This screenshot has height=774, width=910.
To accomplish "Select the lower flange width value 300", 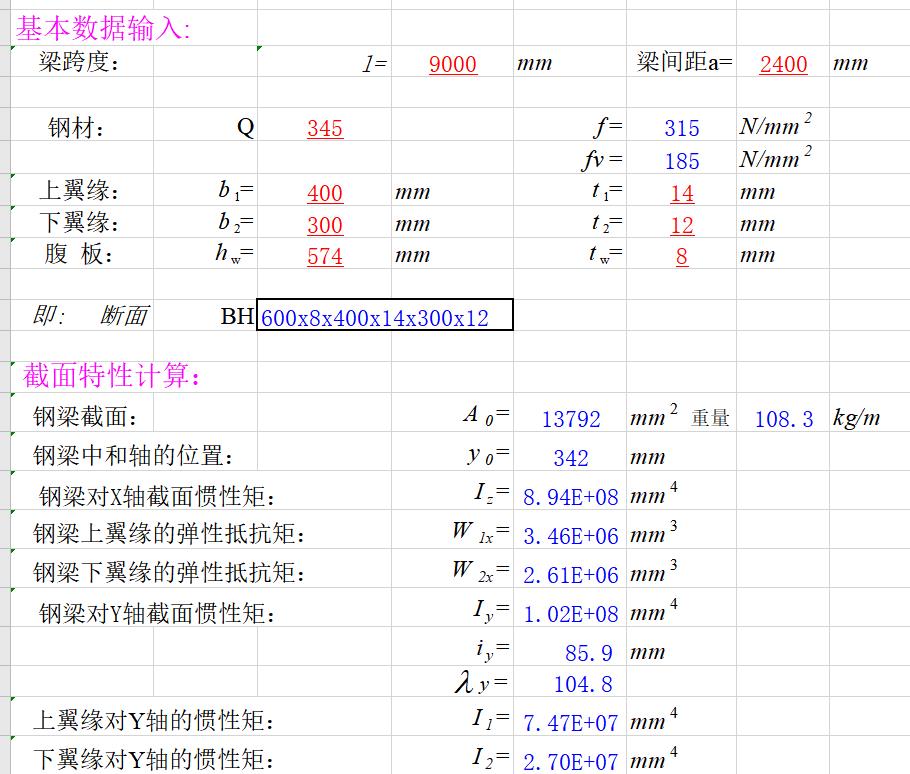I will click(324, 222).
